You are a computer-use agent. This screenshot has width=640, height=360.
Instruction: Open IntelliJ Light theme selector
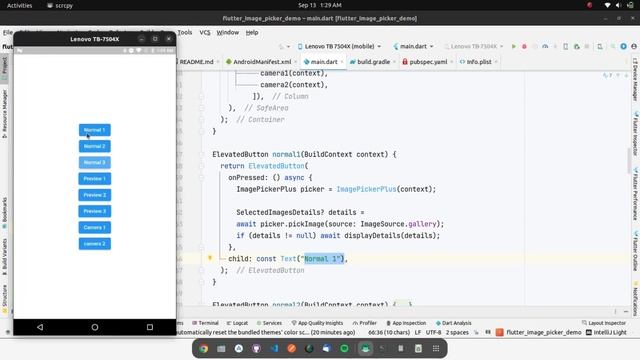[606, 333]
